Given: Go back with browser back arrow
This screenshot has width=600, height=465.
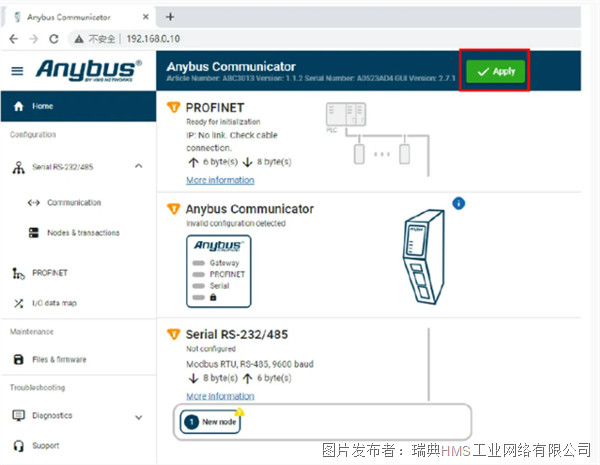Looking at the screenshot, I should [14, 39].
